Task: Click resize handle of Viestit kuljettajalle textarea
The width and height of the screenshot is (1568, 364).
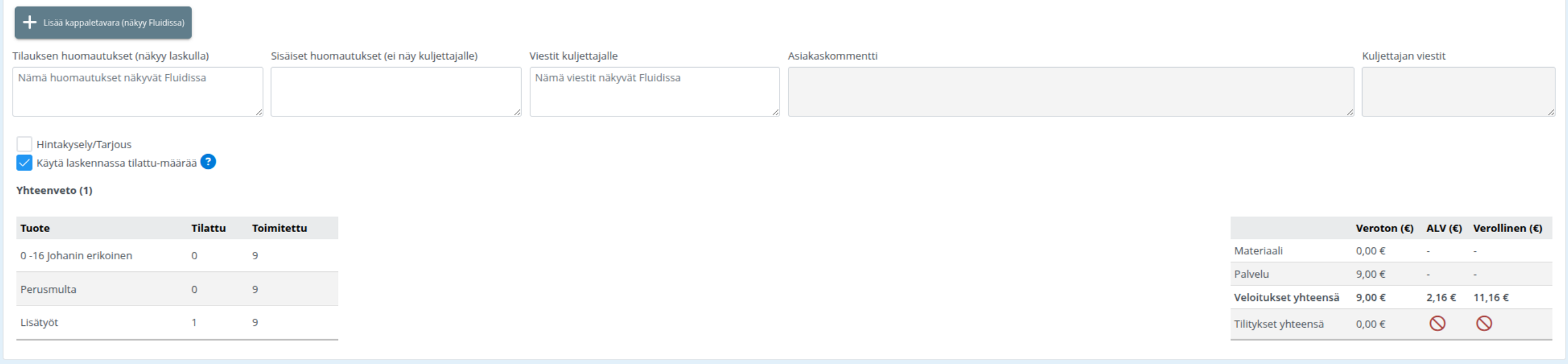Action: click(776, 112)
